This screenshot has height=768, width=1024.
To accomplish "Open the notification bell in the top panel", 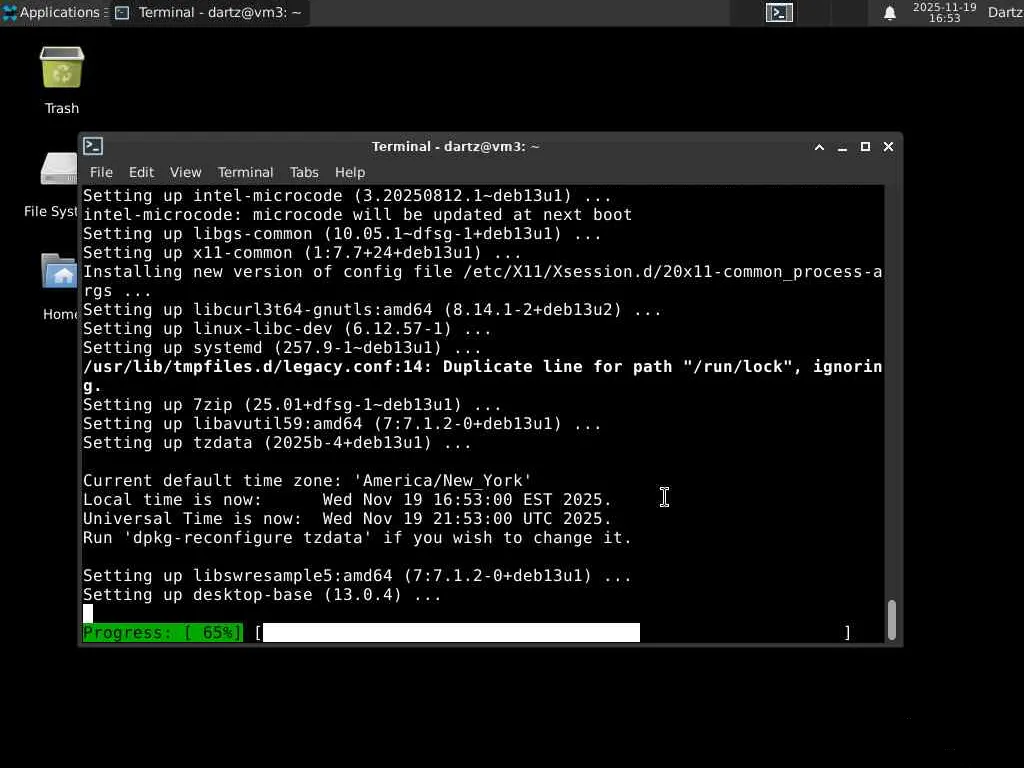I will (889, 13).
